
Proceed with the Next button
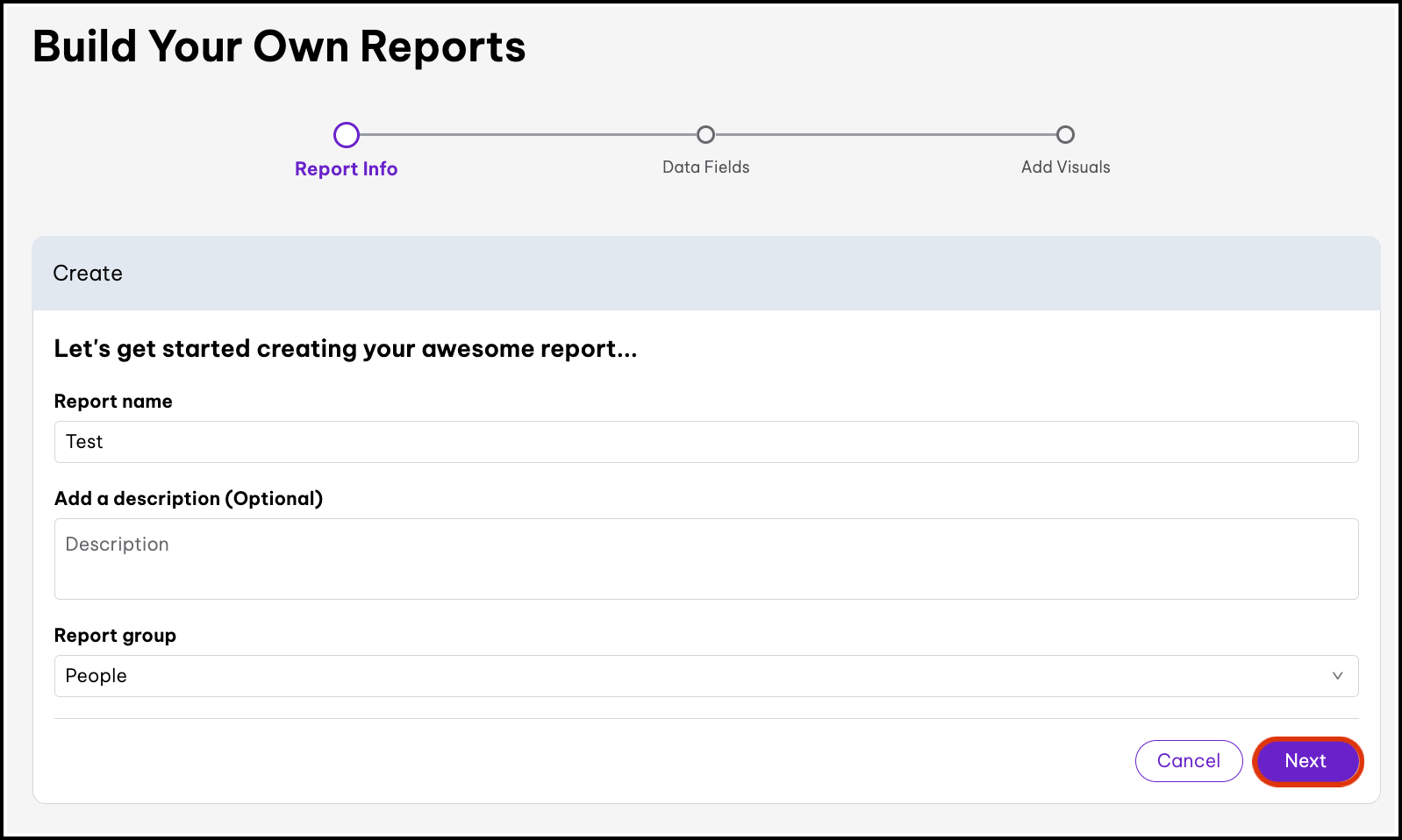(x=1306, y=761)
